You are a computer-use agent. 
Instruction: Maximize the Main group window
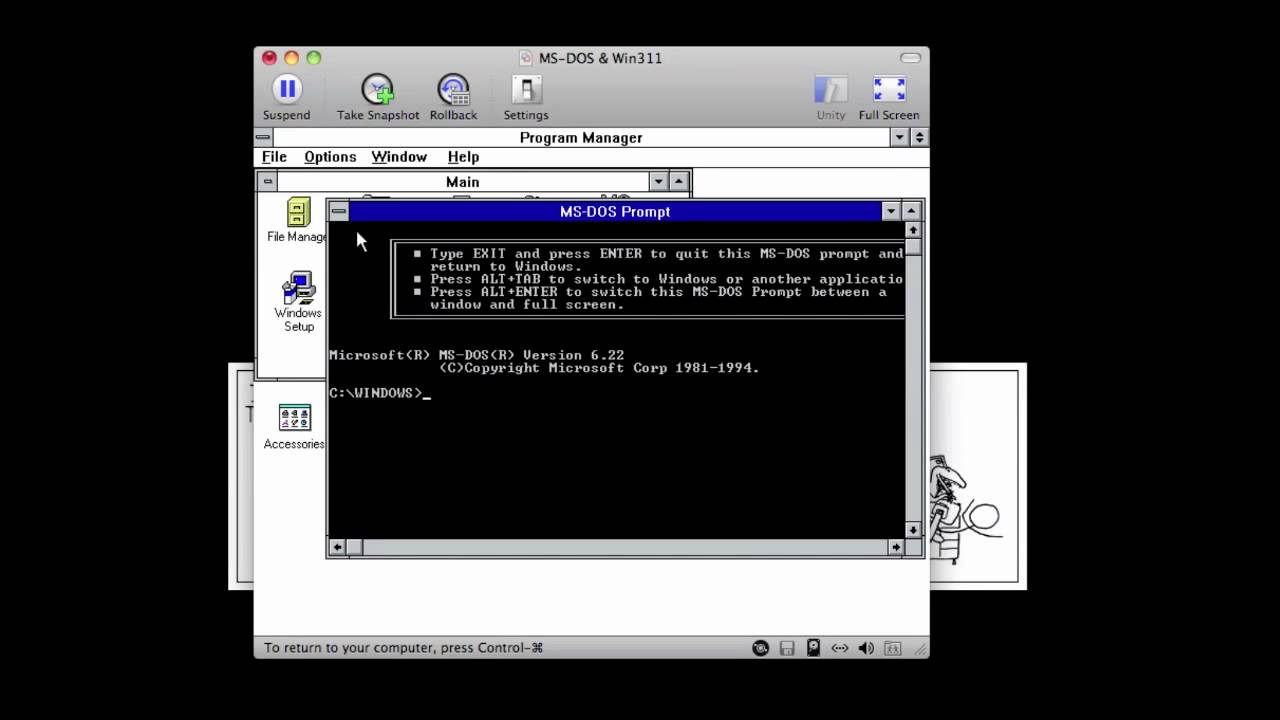coord(679,182)
